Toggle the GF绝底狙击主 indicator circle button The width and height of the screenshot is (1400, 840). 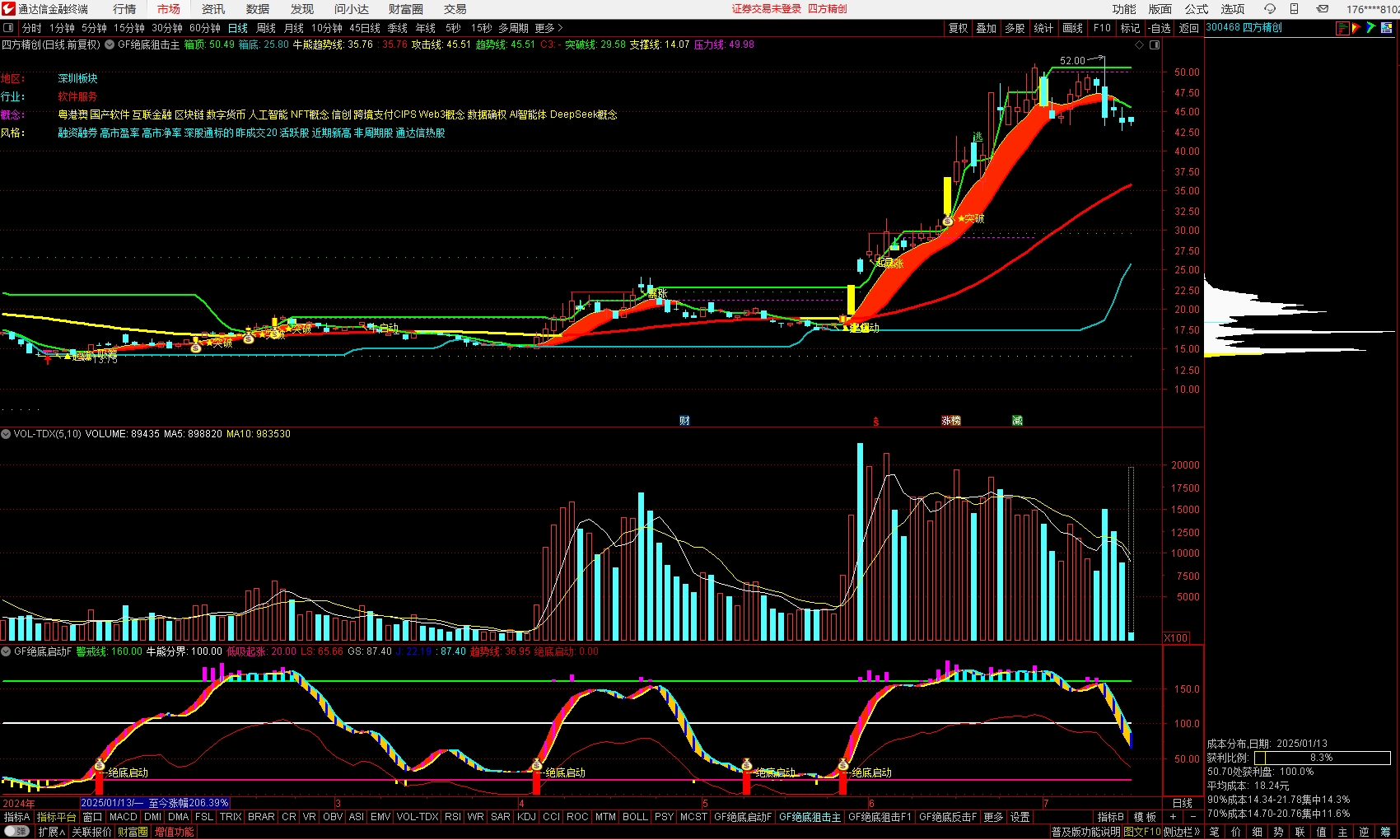tap(110, 44)
